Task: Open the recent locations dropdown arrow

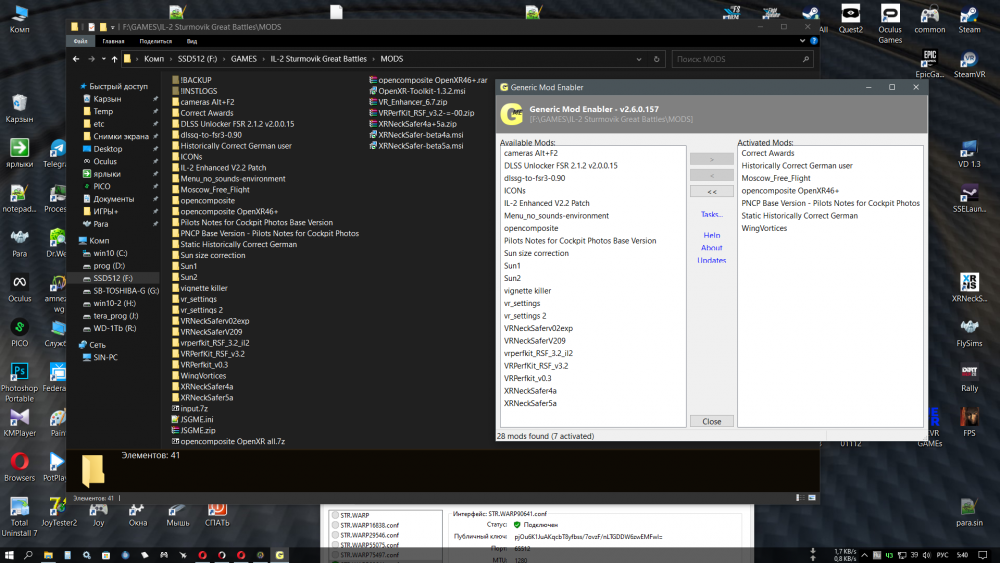Action: (102, 59)
